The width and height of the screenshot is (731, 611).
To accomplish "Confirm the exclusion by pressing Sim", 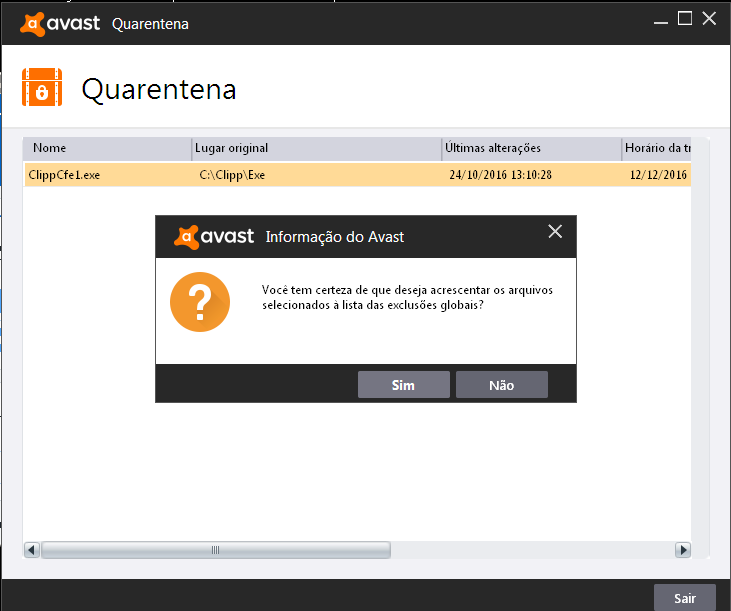I will click(403, 385).
